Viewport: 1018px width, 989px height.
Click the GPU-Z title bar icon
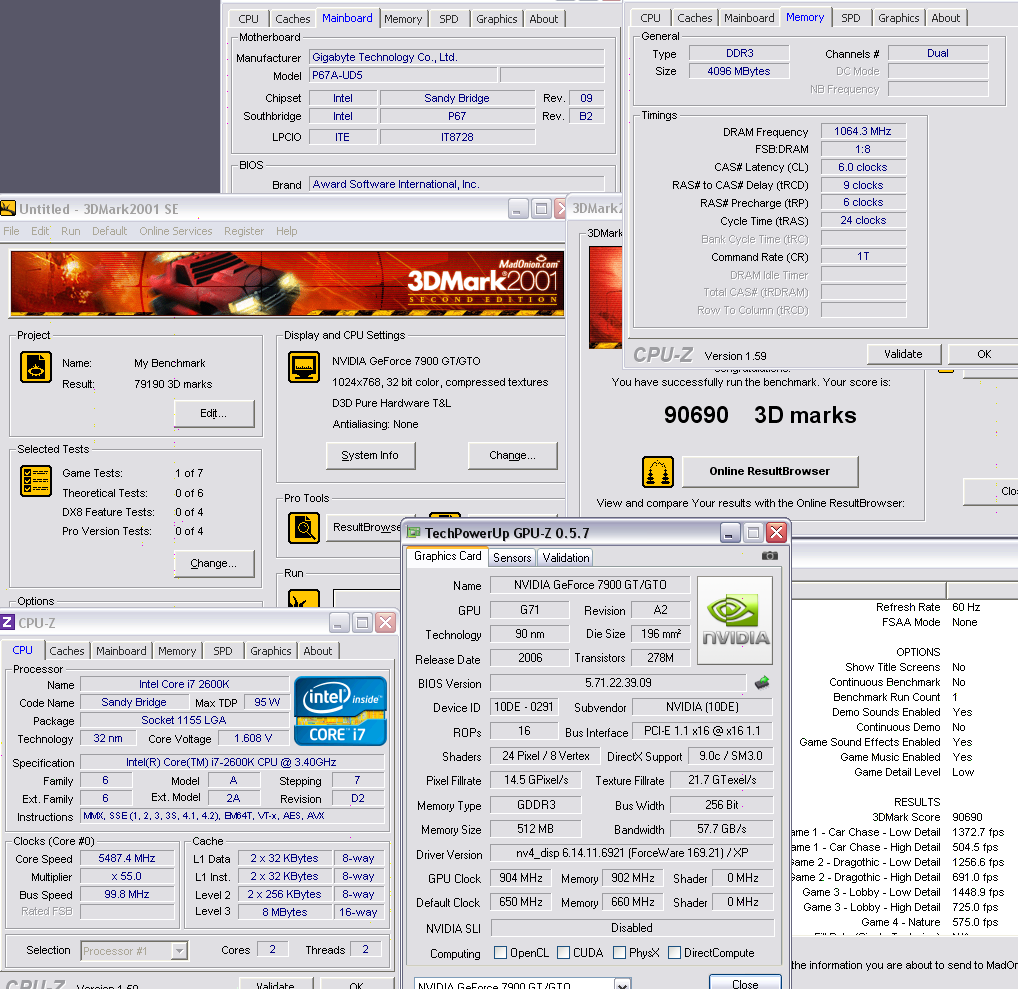pos(414,532)
